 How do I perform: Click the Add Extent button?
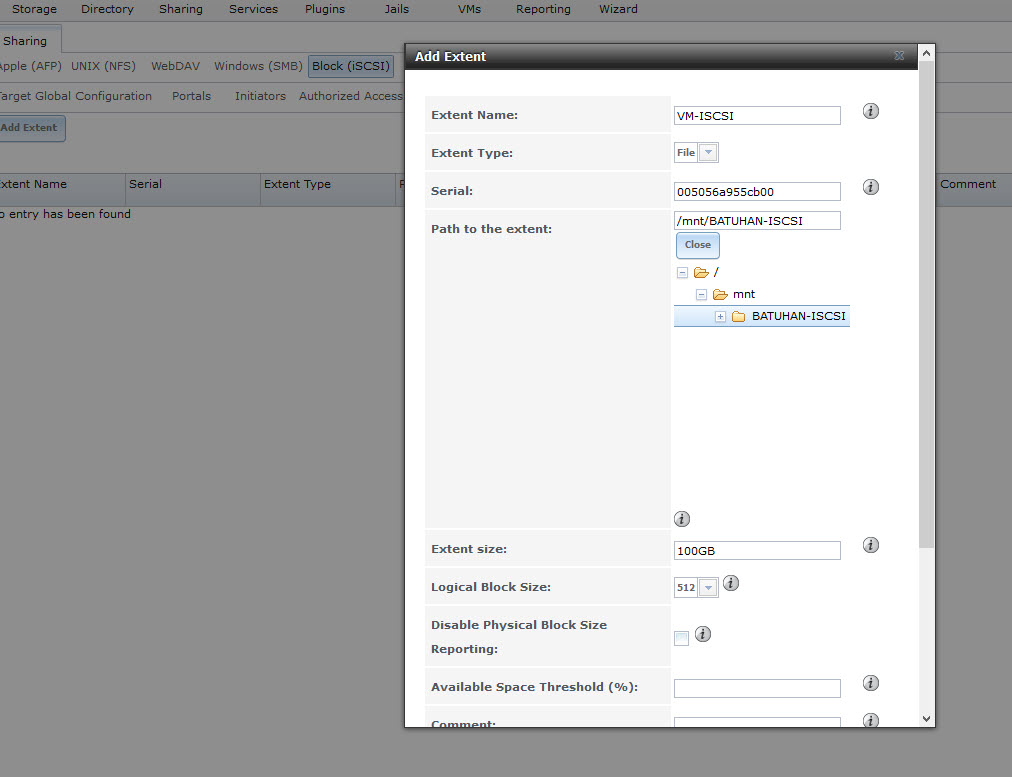click(29, 128)
